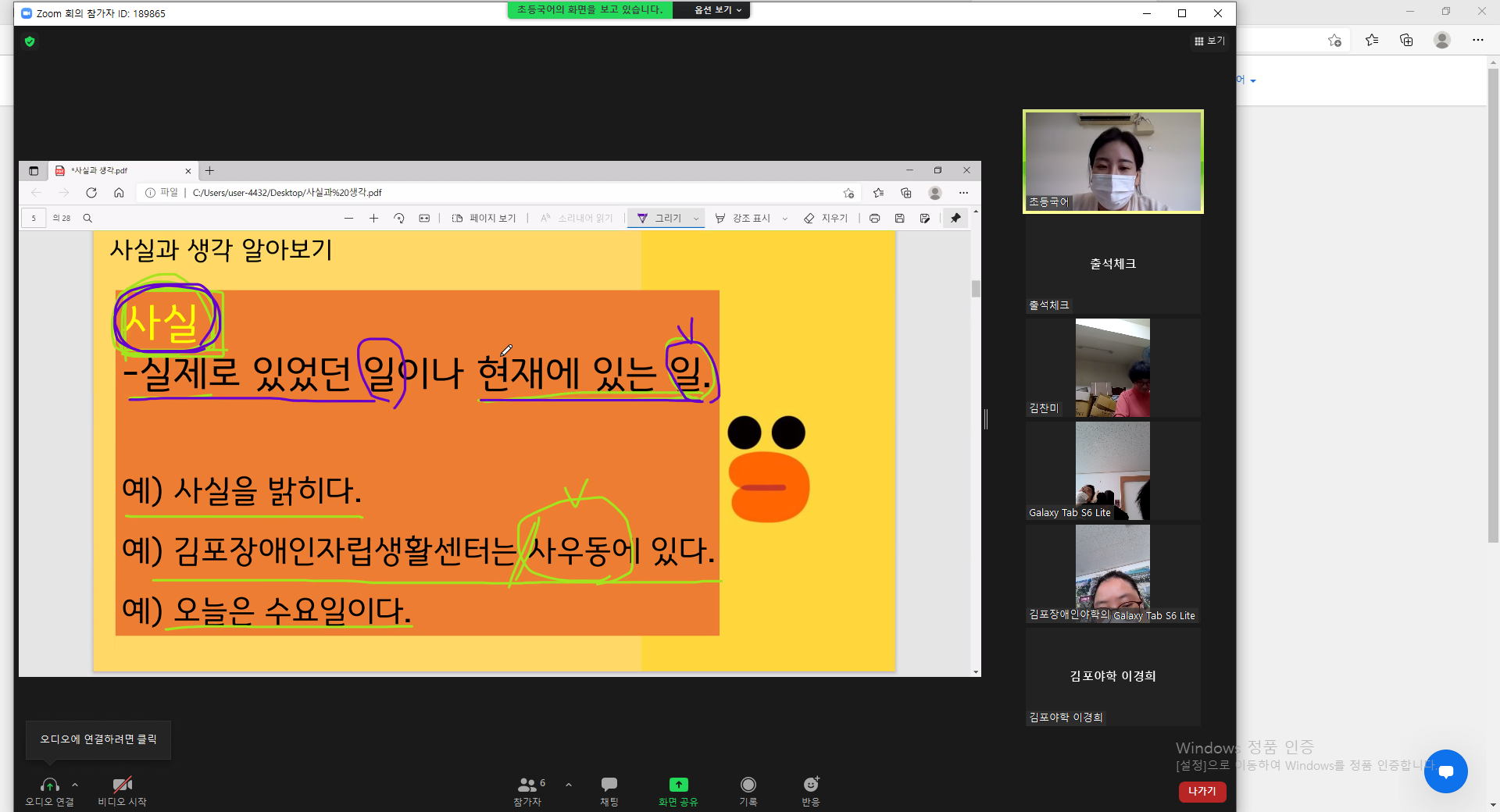Open Page view in PDF toolbar
The width and height of the screenshot is (1500, 812).
484,219
